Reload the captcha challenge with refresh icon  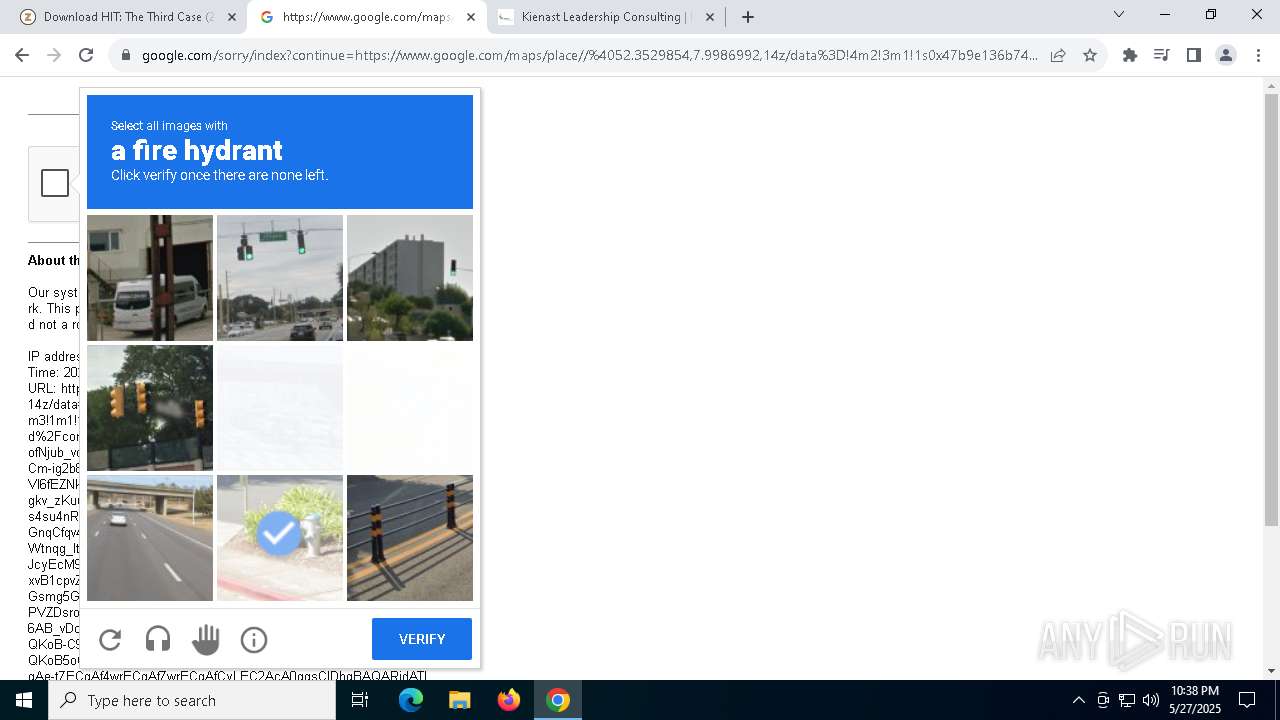pyautogui.click(x=110, y=639)
